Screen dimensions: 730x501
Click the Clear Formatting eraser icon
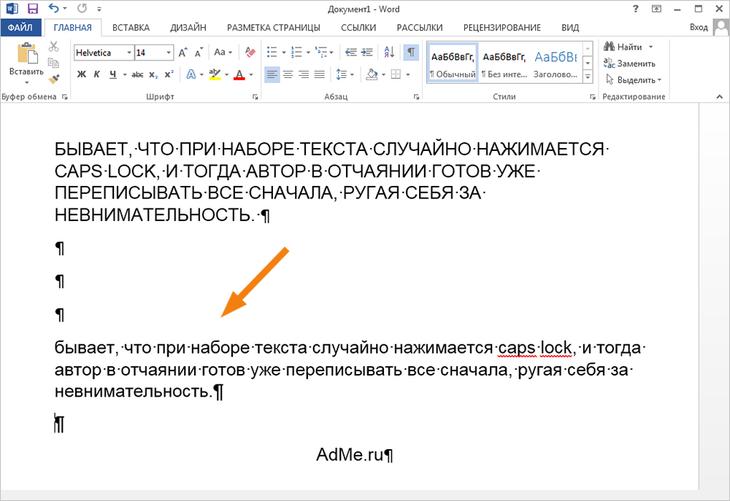pyautogui.click(x=250, y=52)
